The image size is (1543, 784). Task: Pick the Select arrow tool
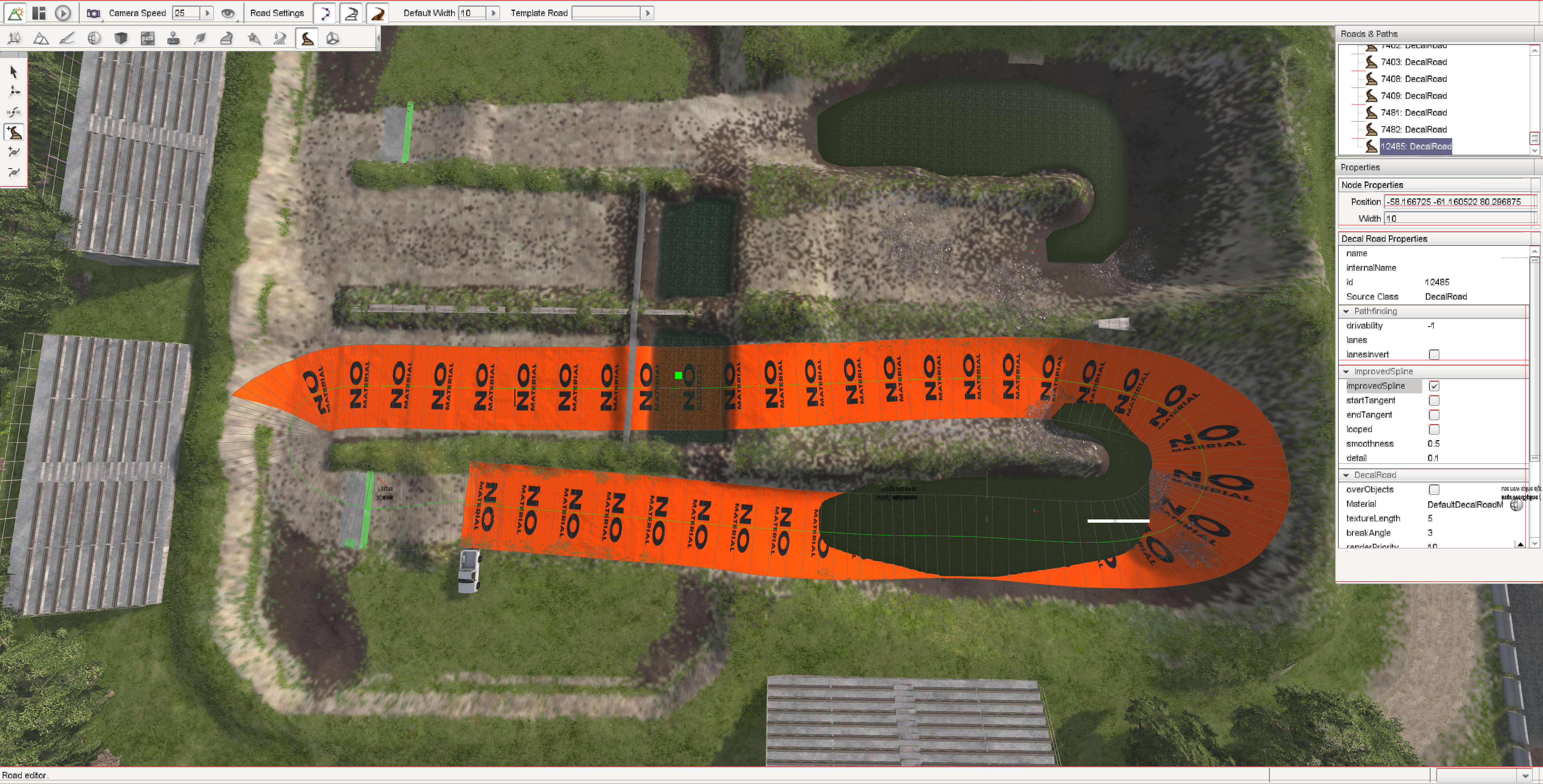click(x=14, y=72)
